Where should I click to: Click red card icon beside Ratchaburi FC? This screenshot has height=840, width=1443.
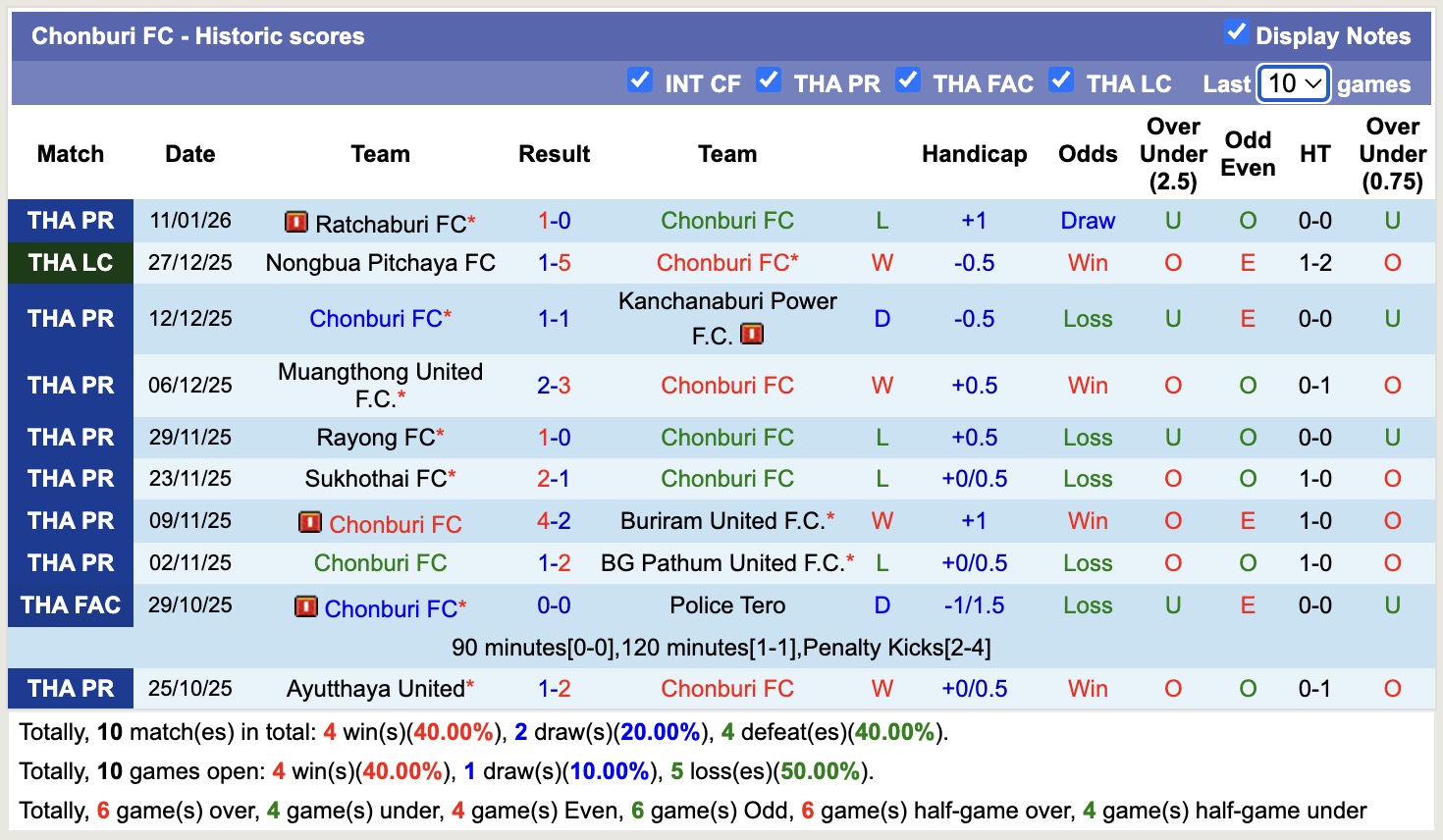(295, 222)
